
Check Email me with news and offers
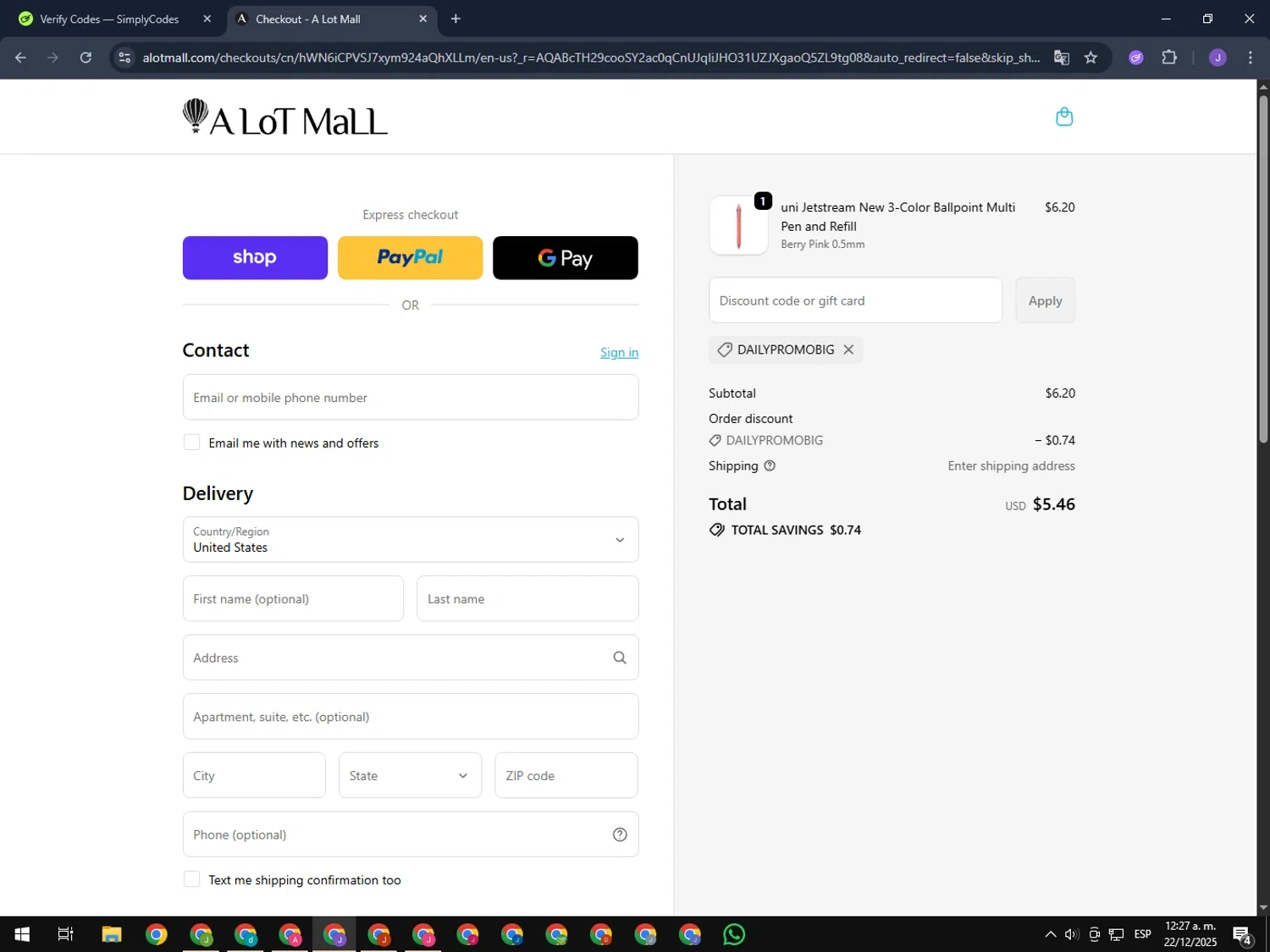[x=192, y=443]
